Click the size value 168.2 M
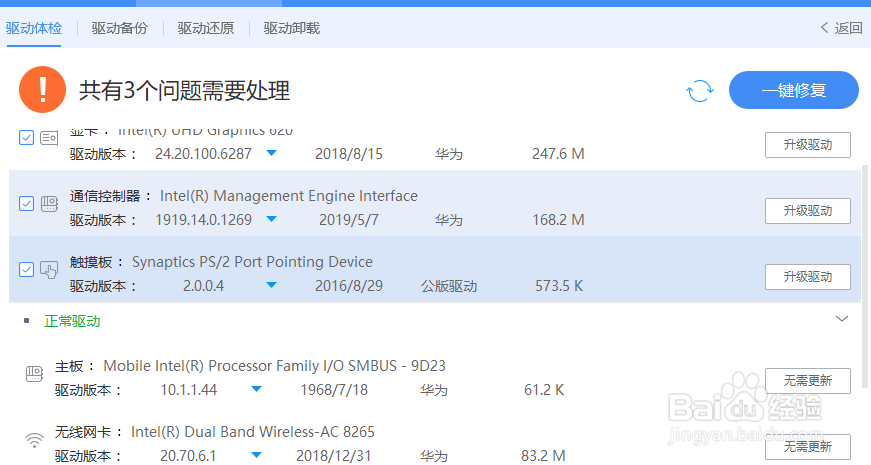This screenshot has width=871, height=465. pos(558,220)
